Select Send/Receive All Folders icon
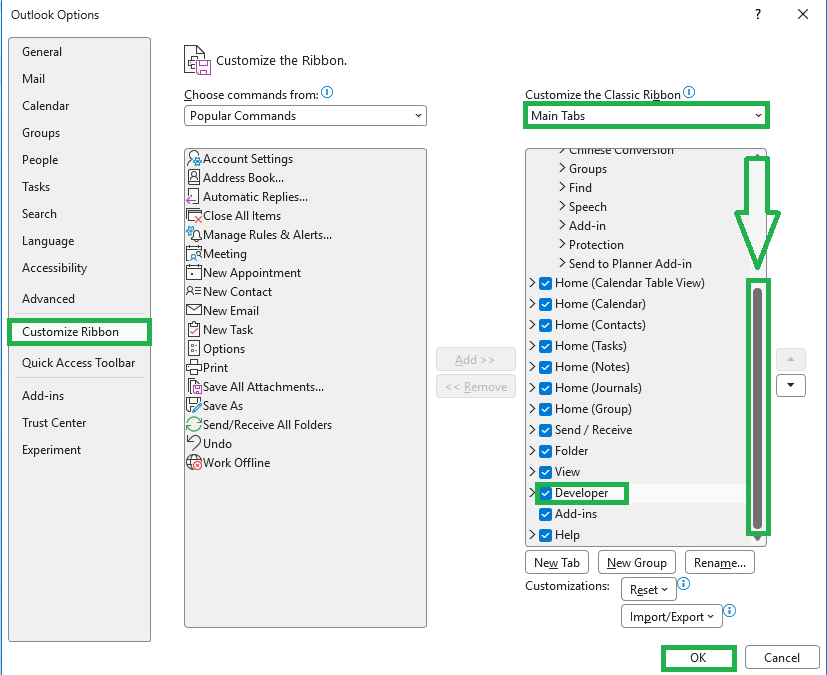The height and width of the screenshot is (675, 827). coord(194,424)
